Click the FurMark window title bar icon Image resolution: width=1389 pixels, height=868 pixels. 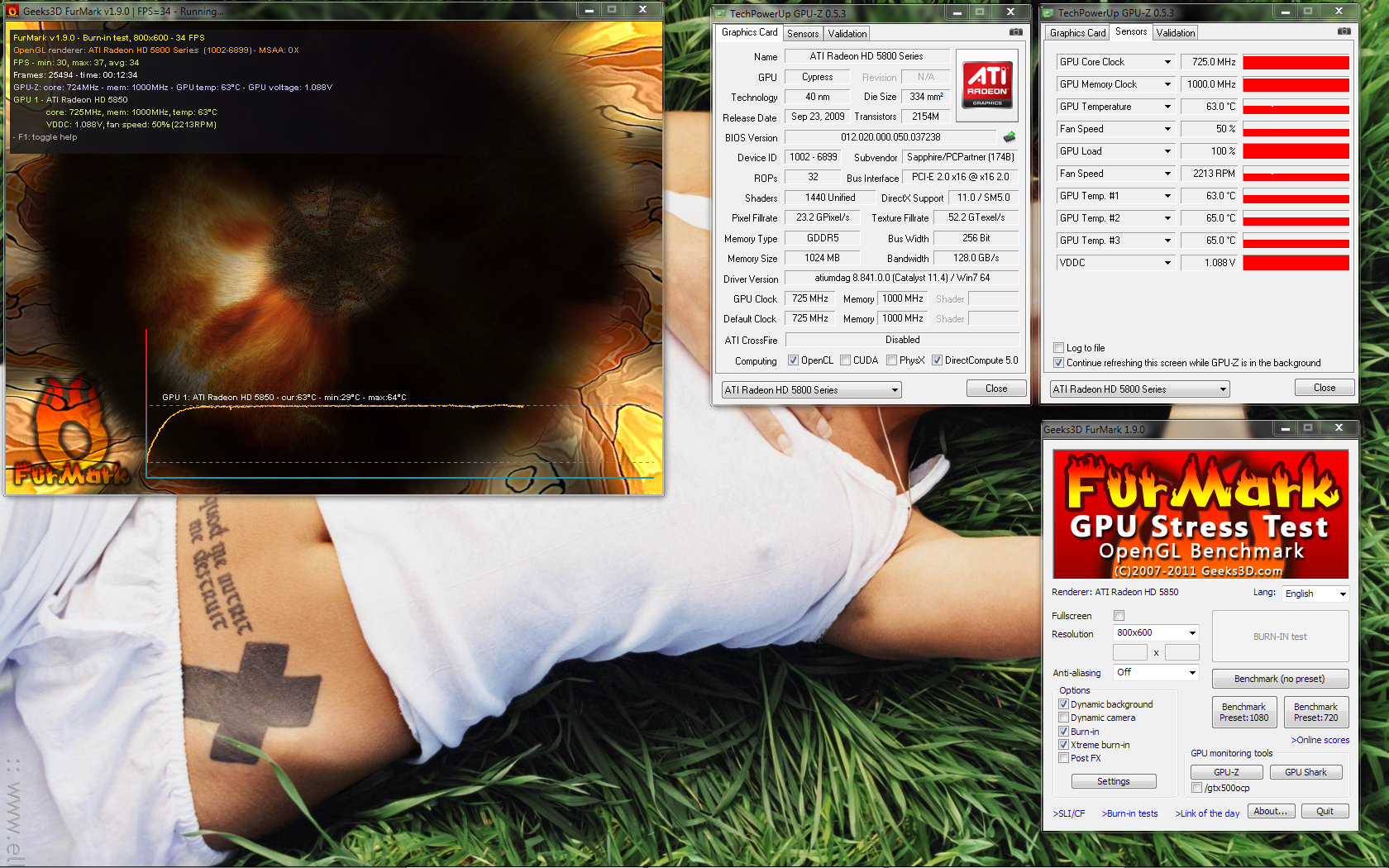(x=12, y=11)
